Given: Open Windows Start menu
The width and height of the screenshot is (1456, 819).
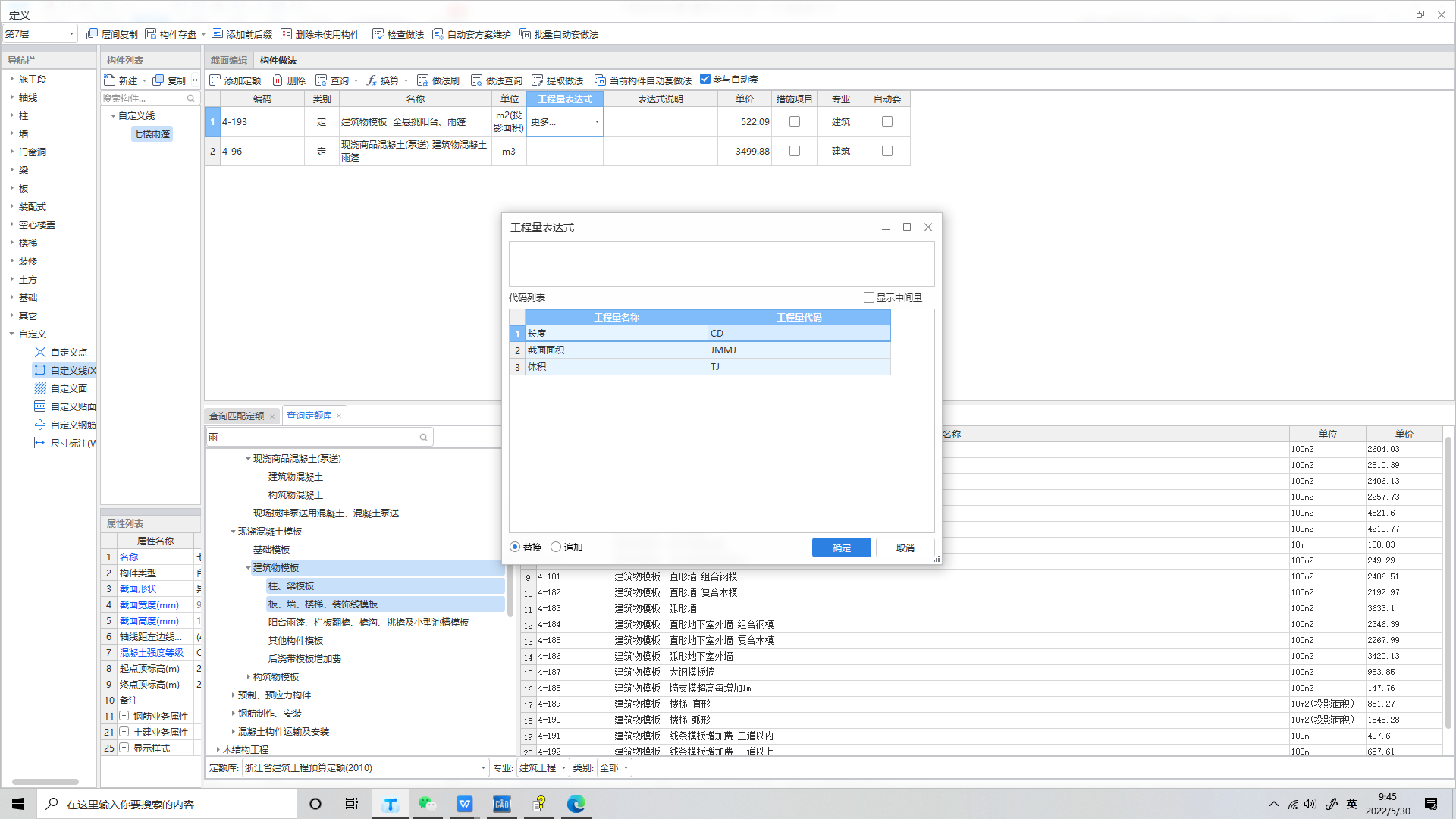Looking at the screenshot, I should click(18, 804).
